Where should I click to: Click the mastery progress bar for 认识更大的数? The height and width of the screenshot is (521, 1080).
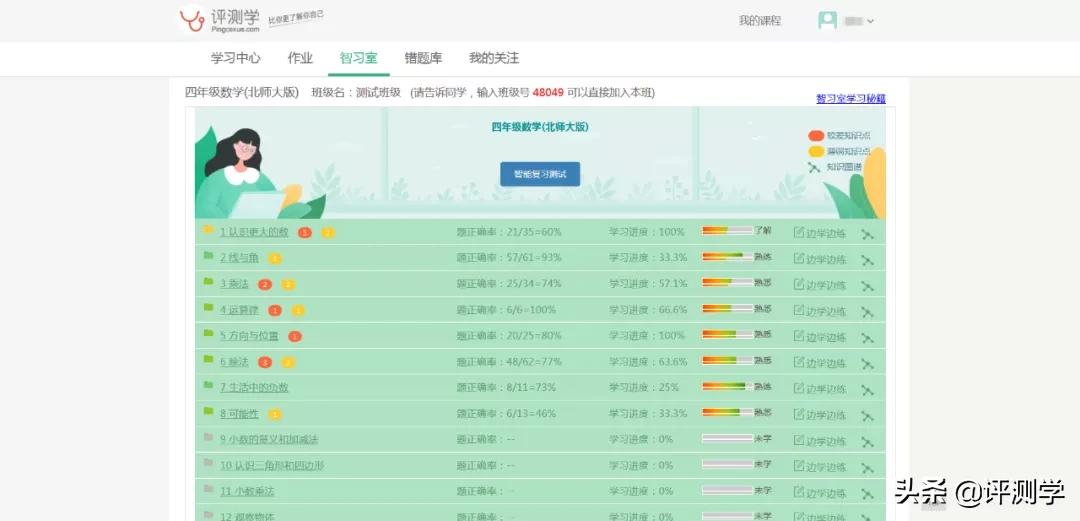(x=727, y=231)
